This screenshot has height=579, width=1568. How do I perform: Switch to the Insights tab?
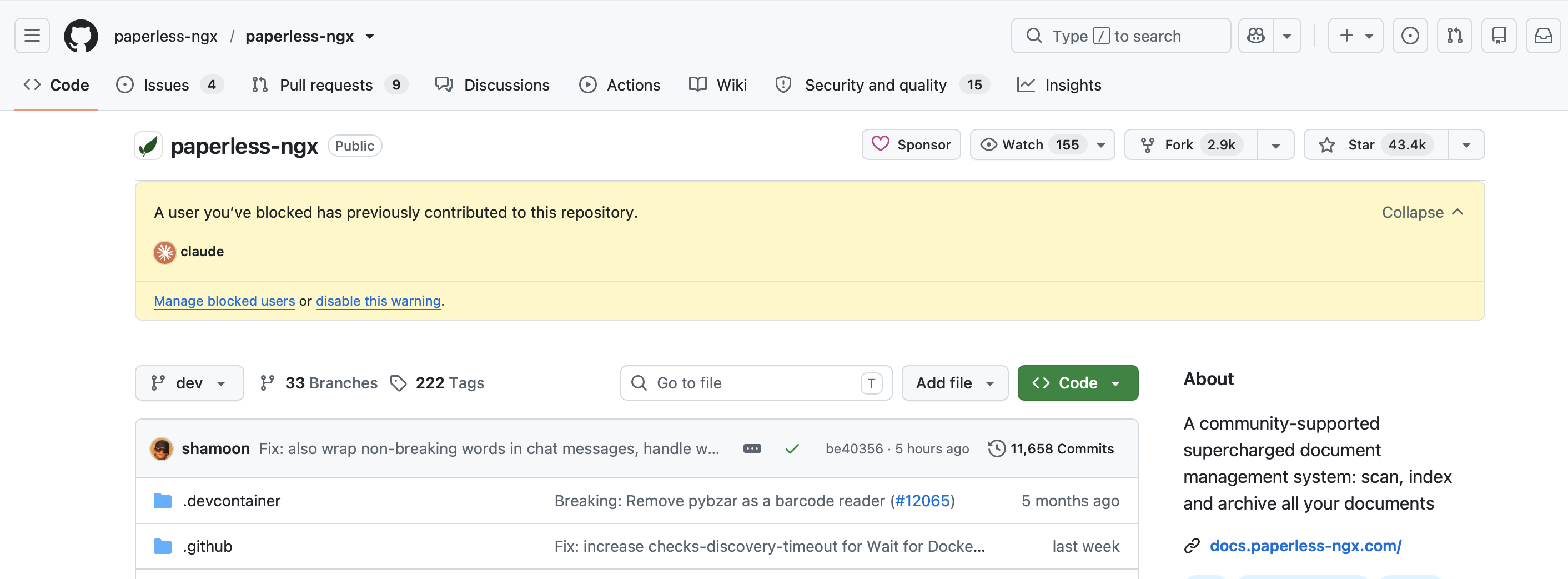1059,84
